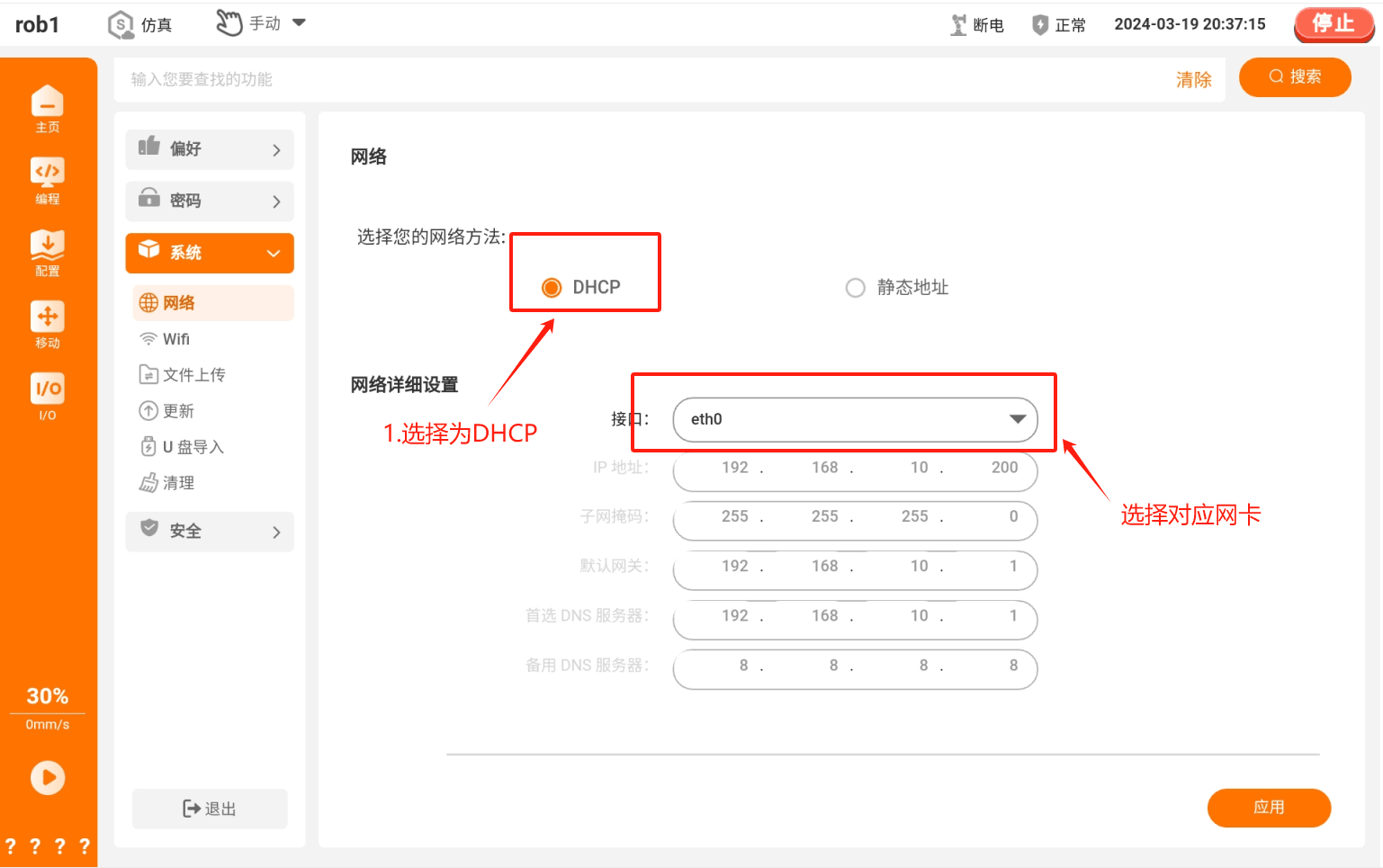Click the 断电 power status icon

coord(959,25)
